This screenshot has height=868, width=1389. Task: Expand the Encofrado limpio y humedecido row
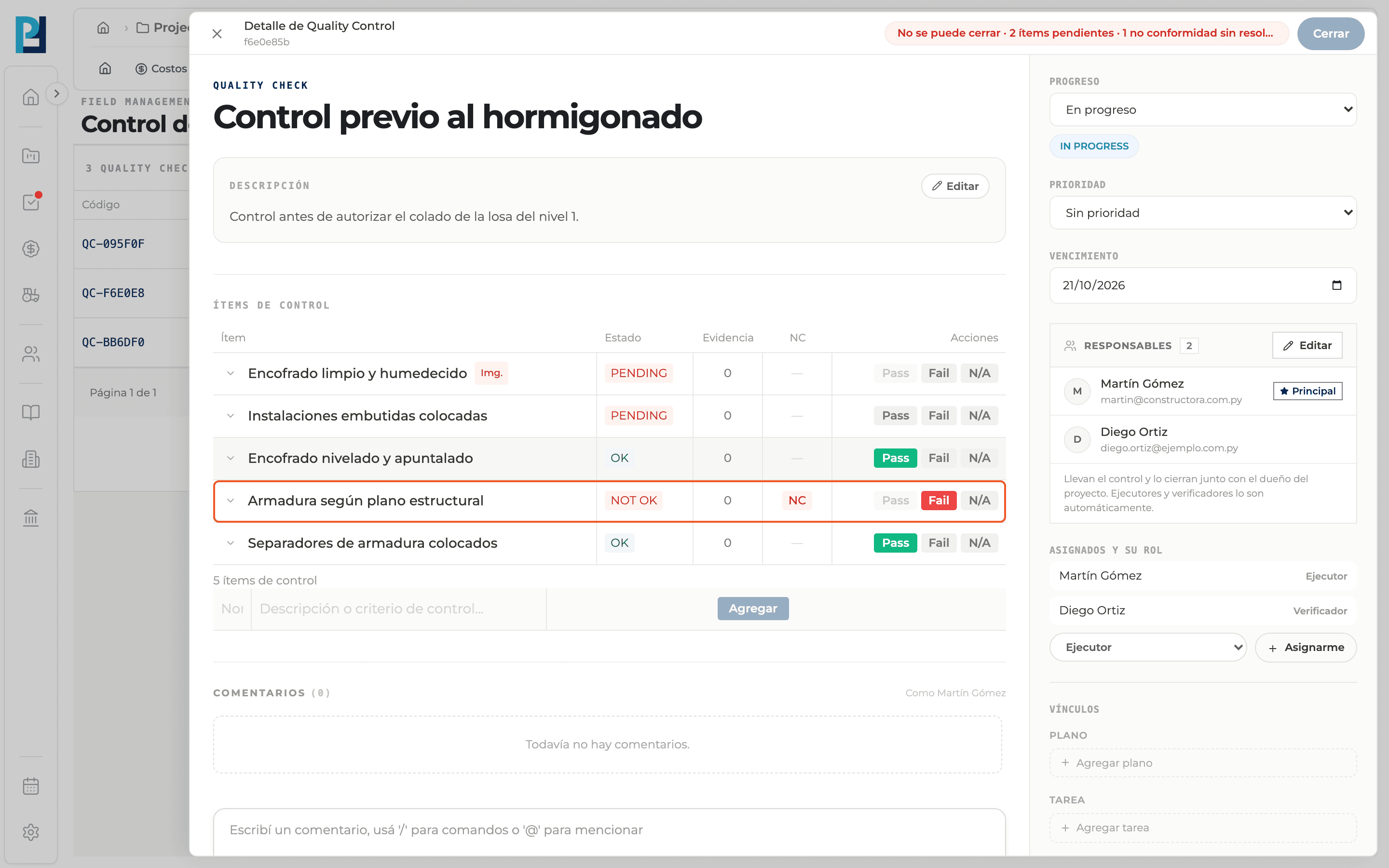(231, 373)
